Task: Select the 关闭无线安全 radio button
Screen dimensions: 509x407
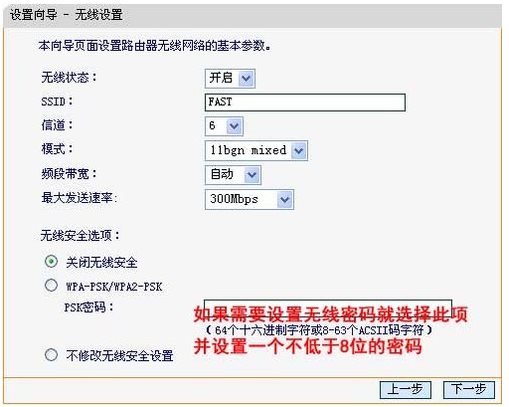Action: [51, 261]
